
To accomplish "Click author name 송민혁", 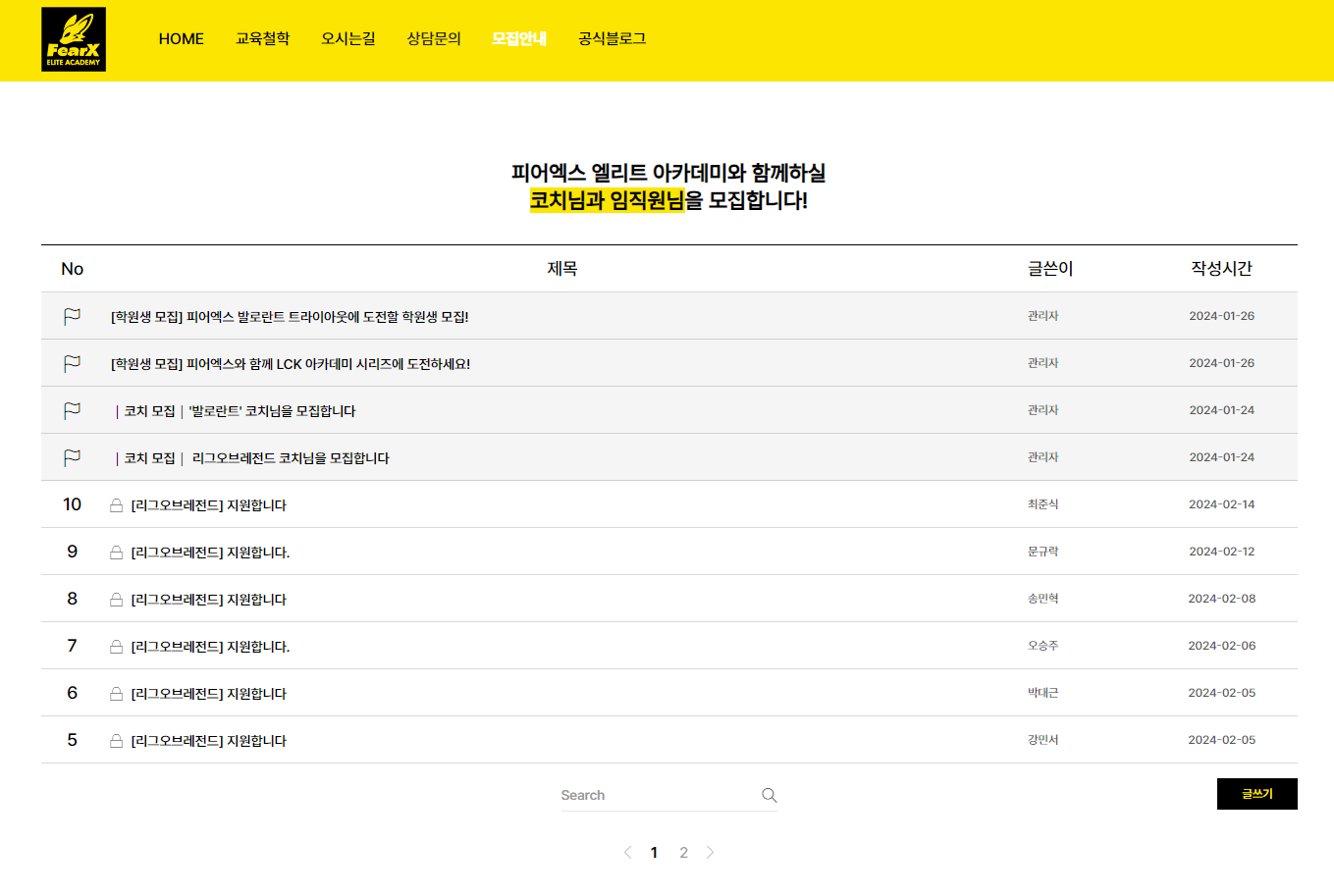I will coord(1042,599).
